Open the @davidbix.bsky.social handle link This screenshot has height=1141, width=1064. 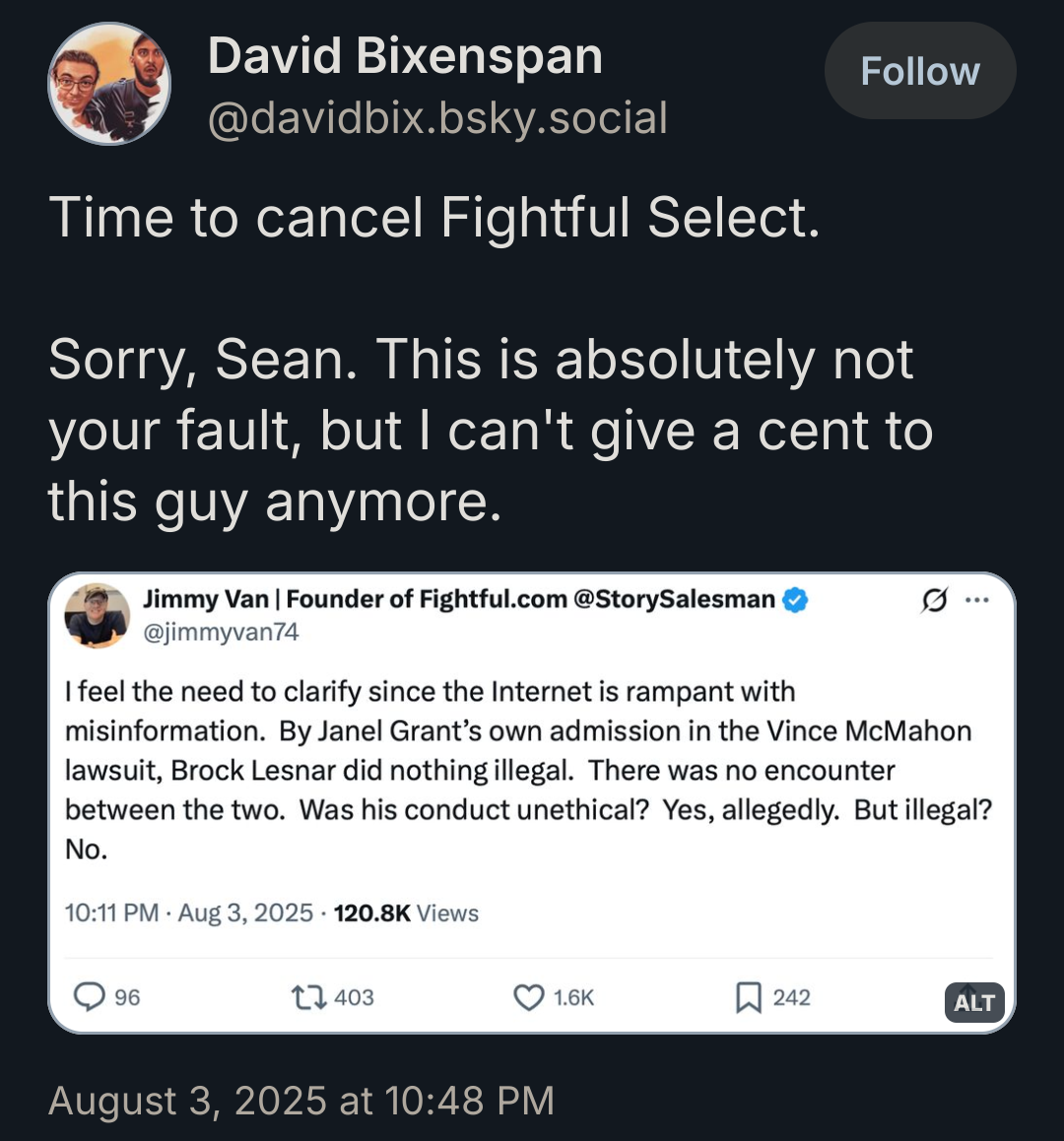click(x=437, y=118)
